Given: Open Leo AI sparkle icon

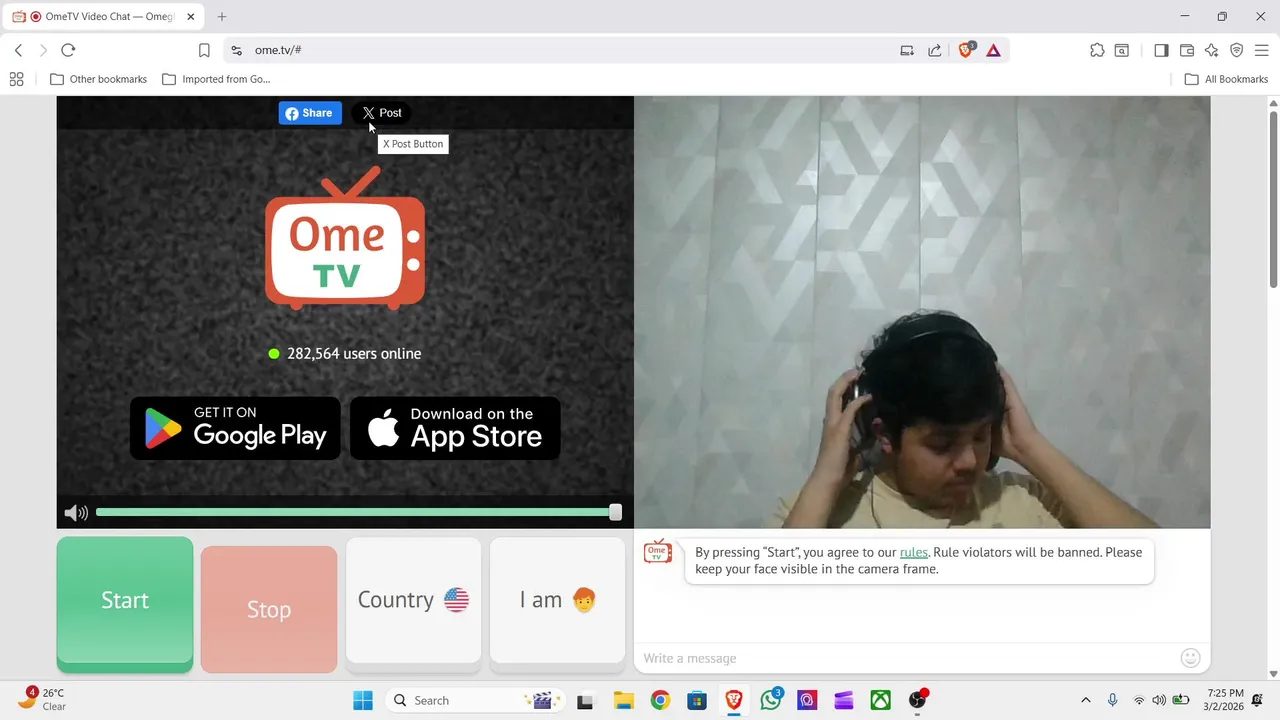Looking at the screenshot, I should (x=1212, y=50).
